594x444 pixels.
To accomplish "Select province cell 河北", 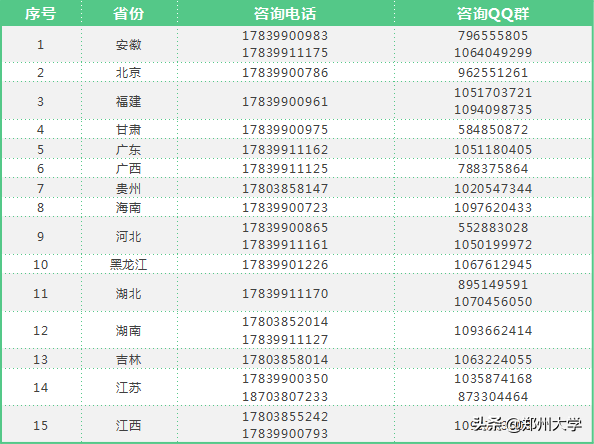I will coord(128,237).
